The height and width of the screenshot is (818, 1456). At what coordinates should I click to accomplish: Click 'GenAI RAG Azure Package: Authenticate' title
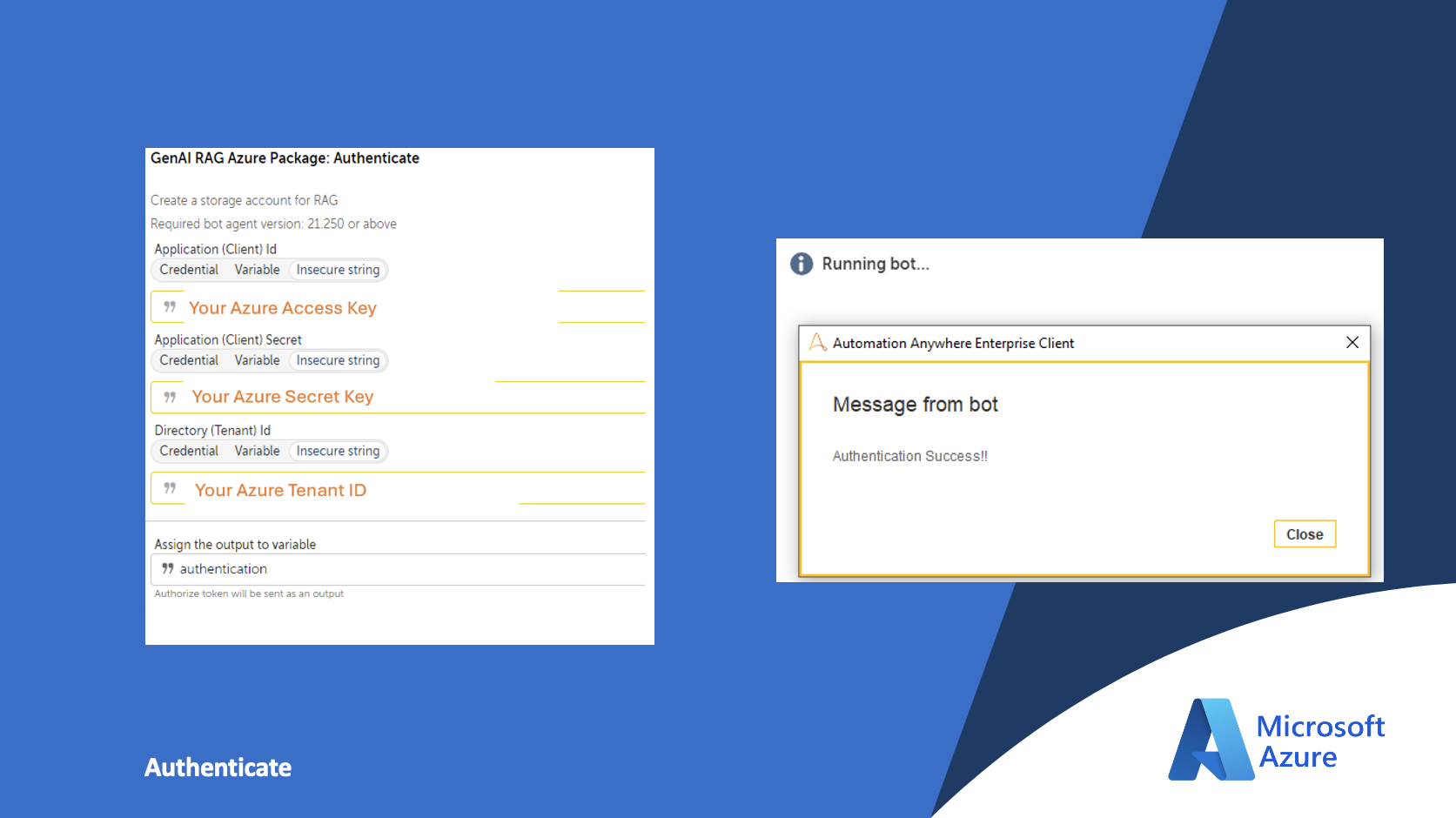pos(285,158)
